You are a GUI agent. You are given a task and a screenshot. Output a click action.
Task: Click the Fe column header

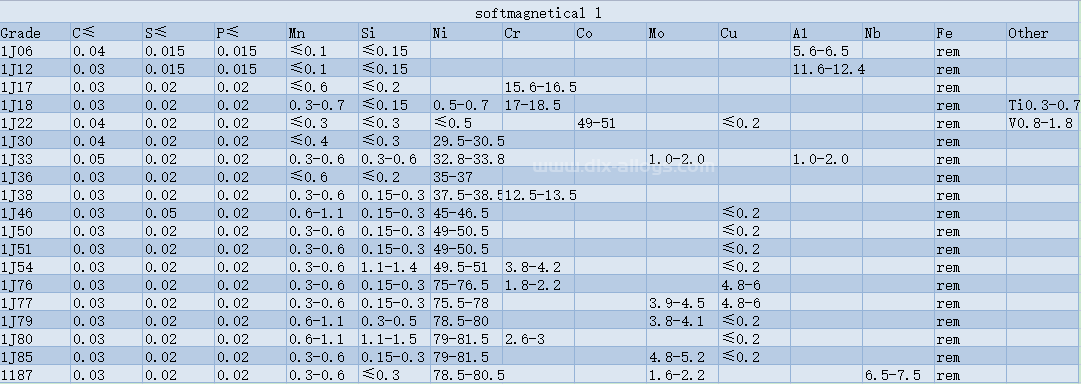[969, 32]
